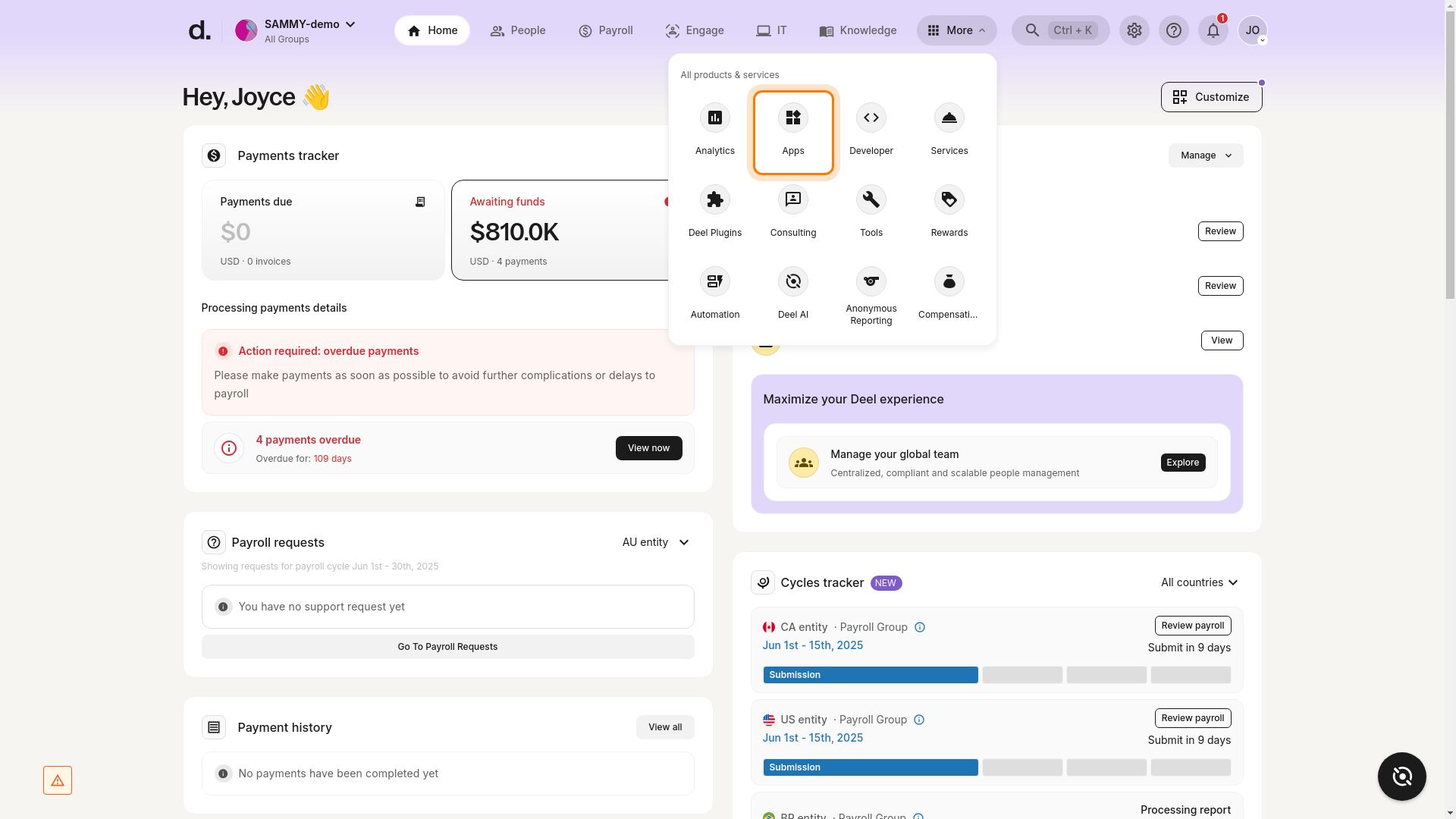Click the CA entity Submission progress bar
This screenshot has width=1456, height=819.
pyautogui.click(x=870, y=675)
